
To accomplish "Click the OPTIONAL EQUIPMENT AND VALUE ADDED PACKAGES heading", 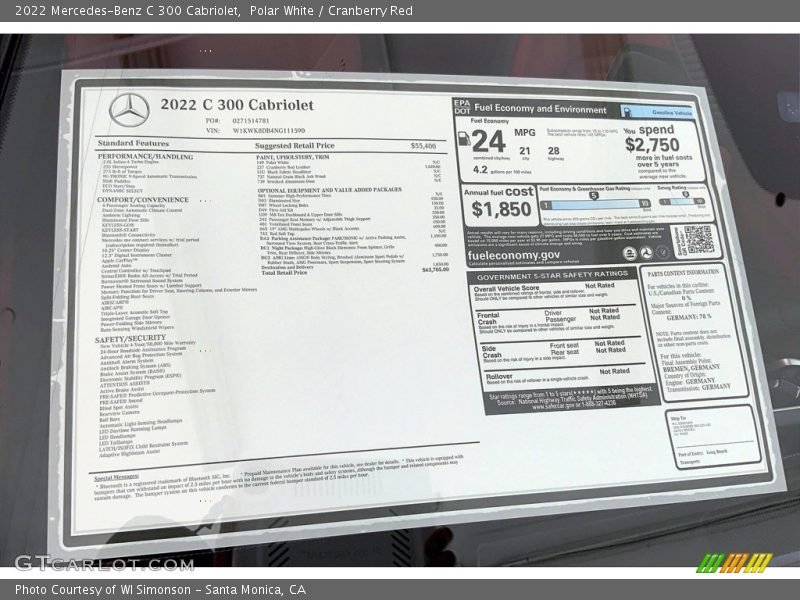I will point(330,190).
